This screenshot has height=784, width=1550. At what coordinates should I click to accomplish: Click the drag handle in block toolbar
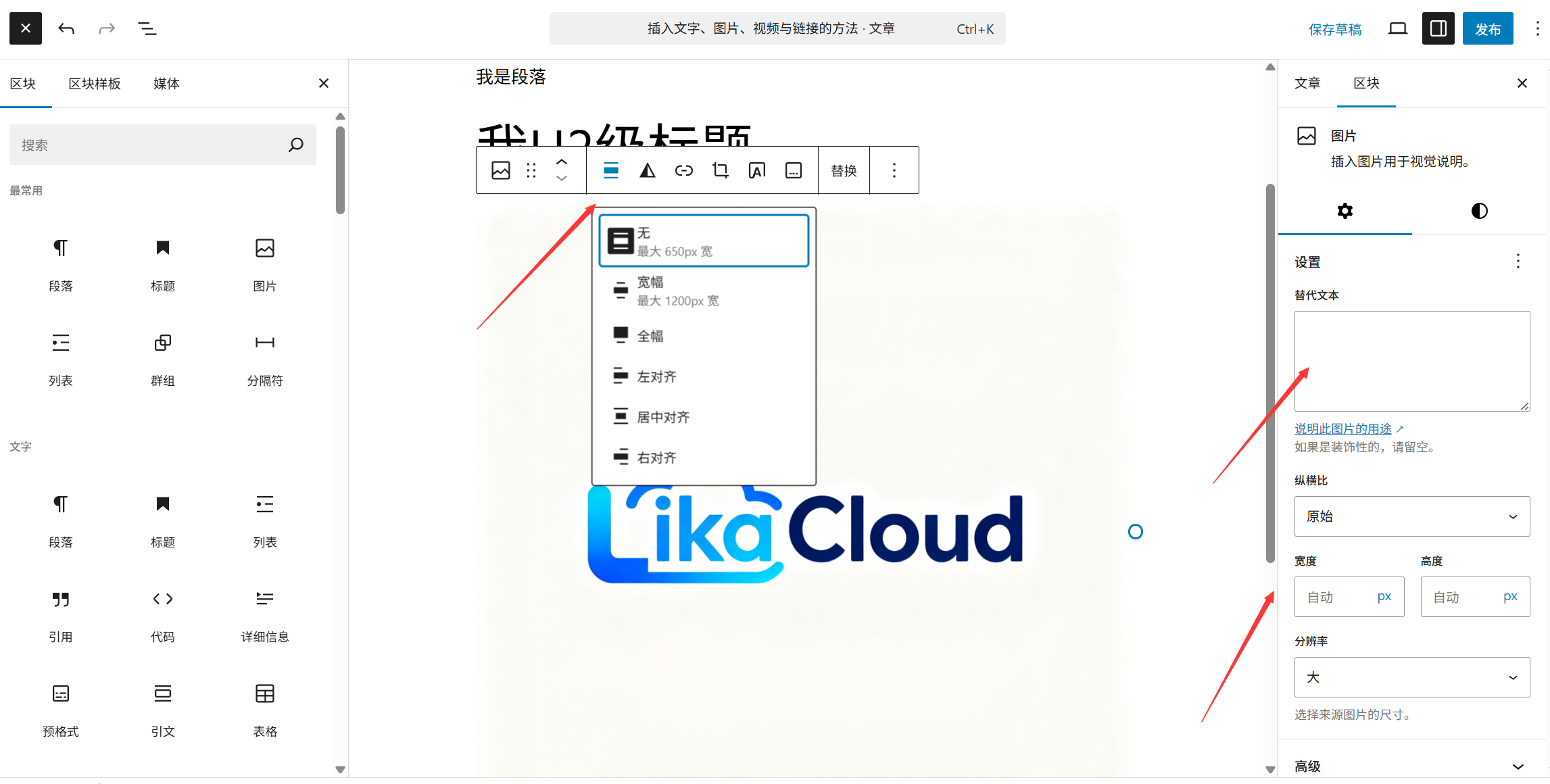531,170
